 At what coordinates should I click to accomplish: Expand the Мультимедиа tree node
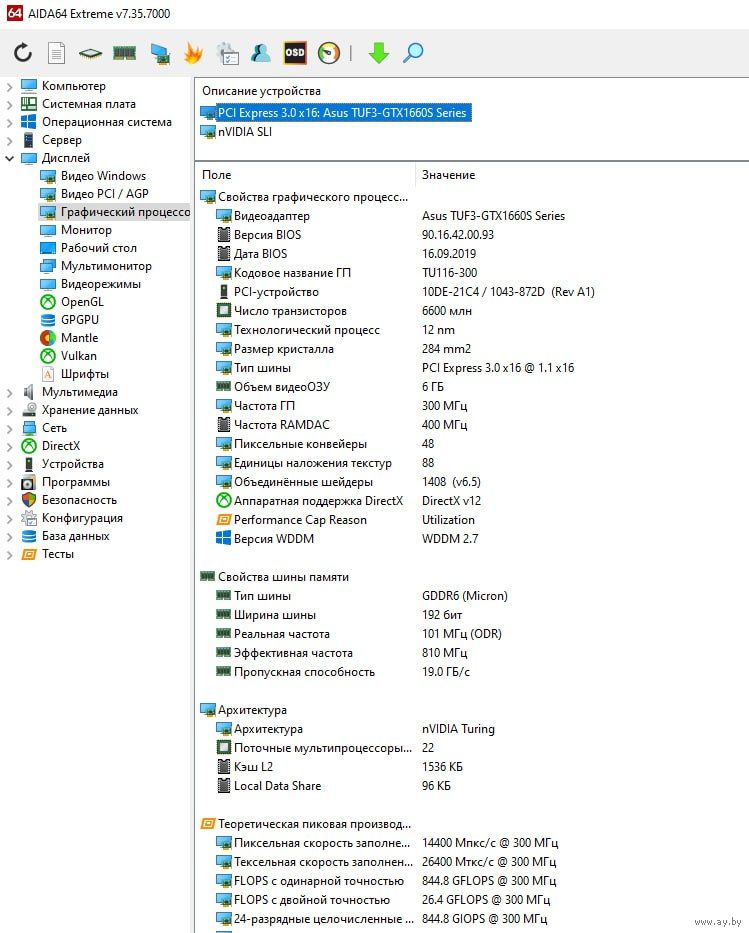[x=10, y=392]
